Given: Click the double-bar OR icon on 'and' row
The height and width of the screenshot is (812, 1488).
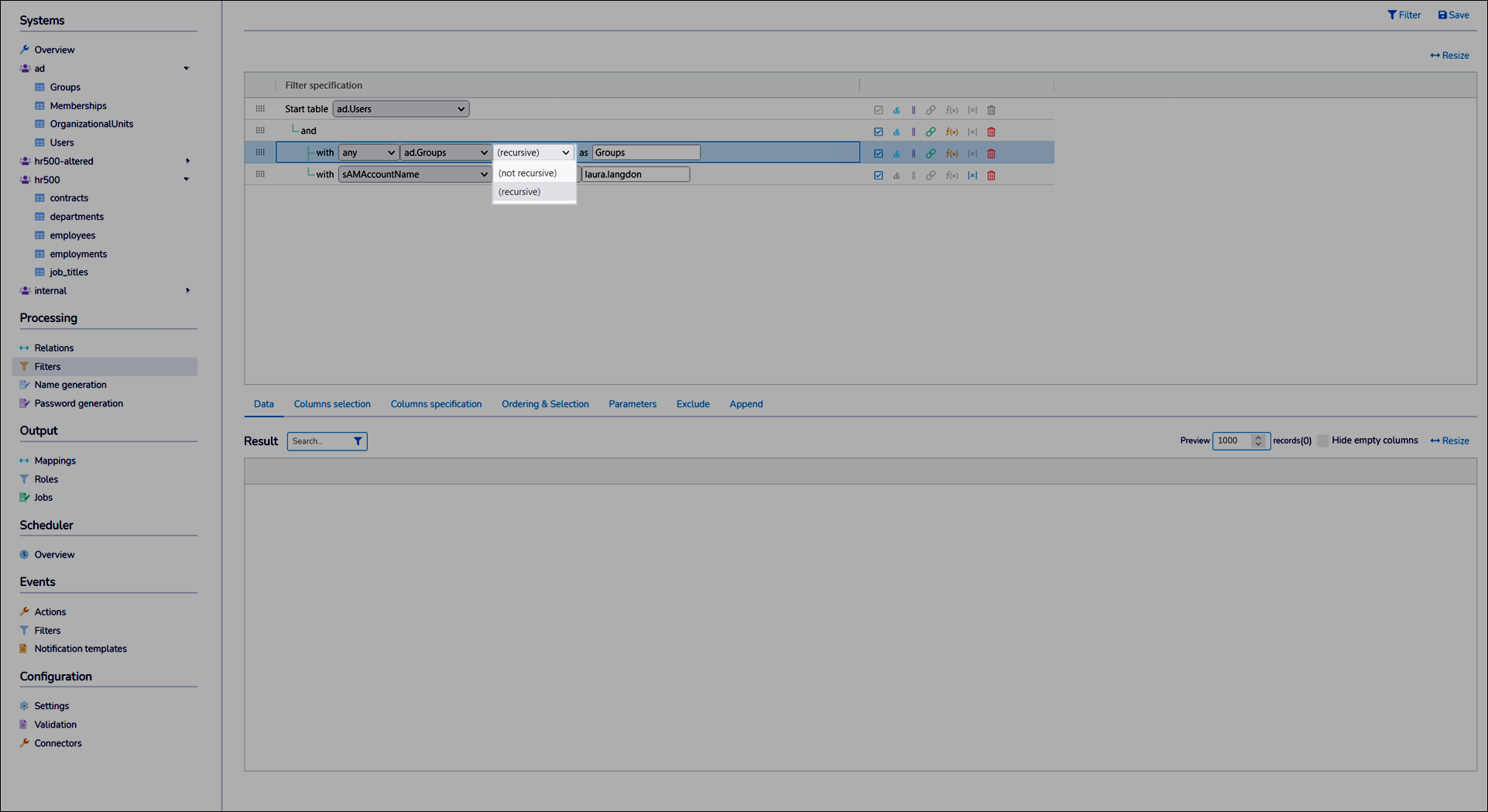Looking at the screenshot, I should [x=914, y=132].
